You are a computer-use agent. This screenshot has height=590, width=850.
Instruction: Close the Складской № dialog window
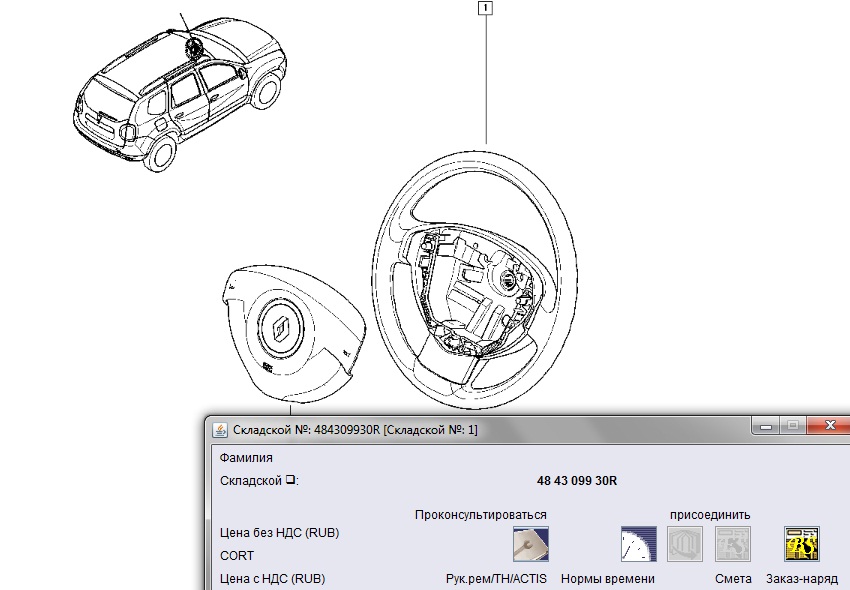tap(829, 427)
